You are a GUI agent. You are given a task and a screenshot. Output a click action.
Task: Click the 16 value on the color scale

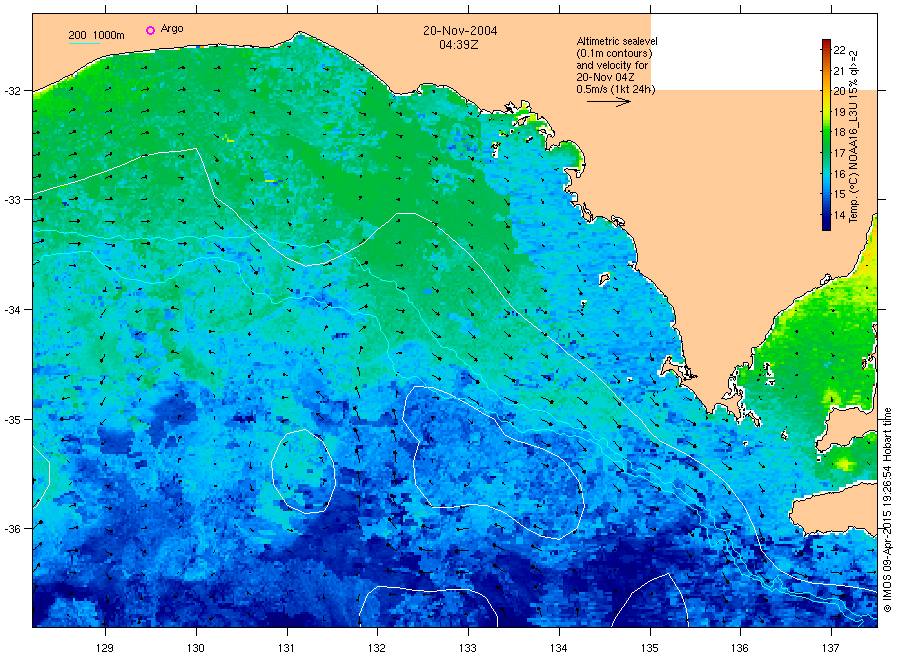click(x=839, y=174)
